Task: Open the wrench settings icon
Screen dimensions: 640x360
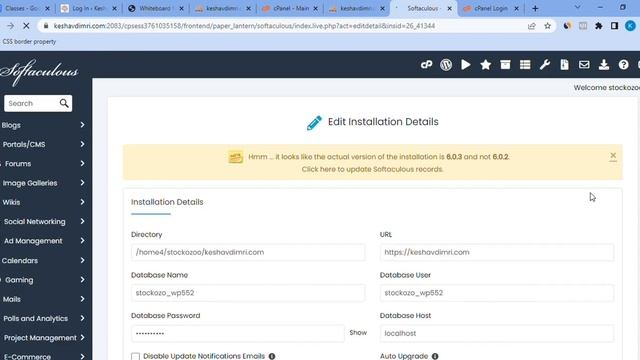Action: [544, 64]
